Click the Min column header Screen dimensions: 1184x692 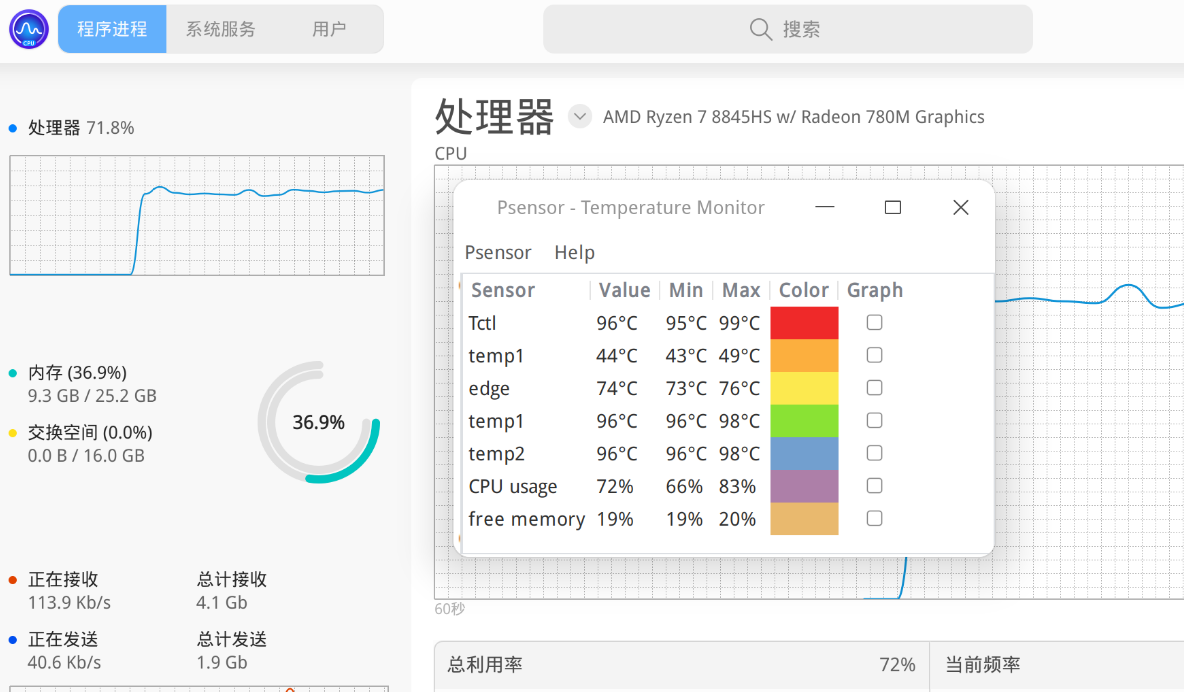click(686, 290)
